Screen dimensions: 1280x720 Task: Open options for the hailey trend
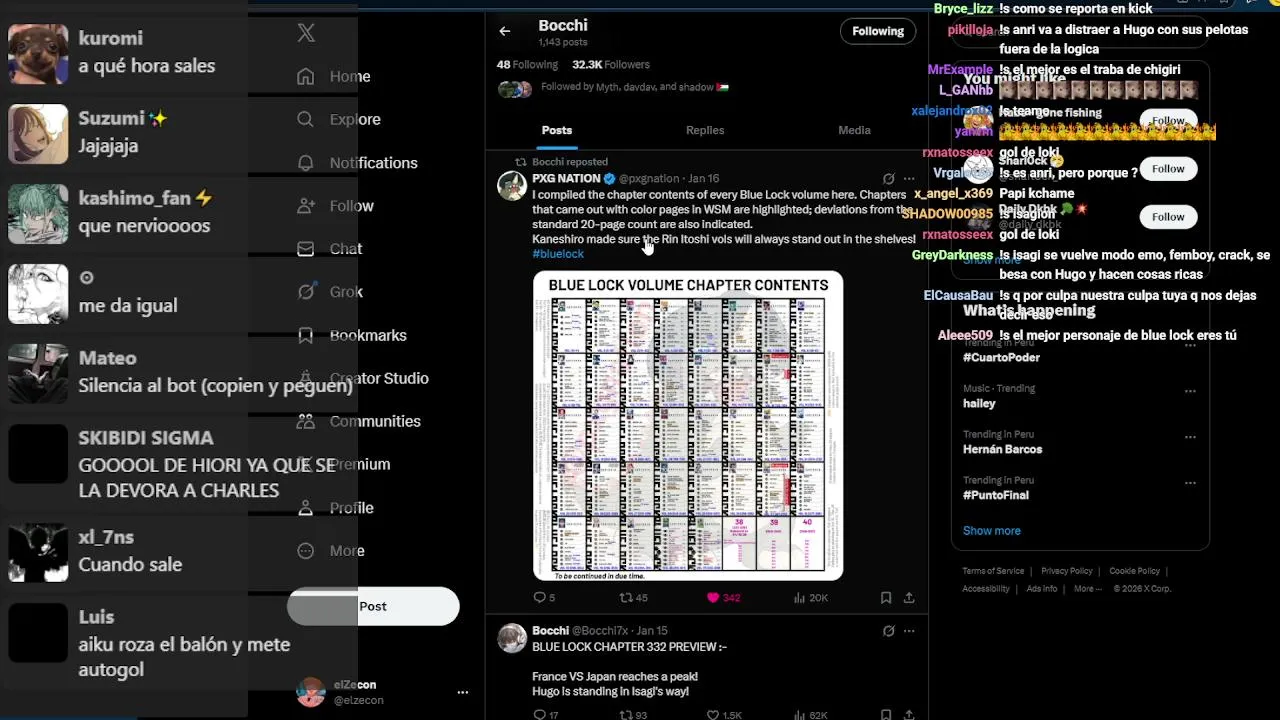tap(1190, 391)
